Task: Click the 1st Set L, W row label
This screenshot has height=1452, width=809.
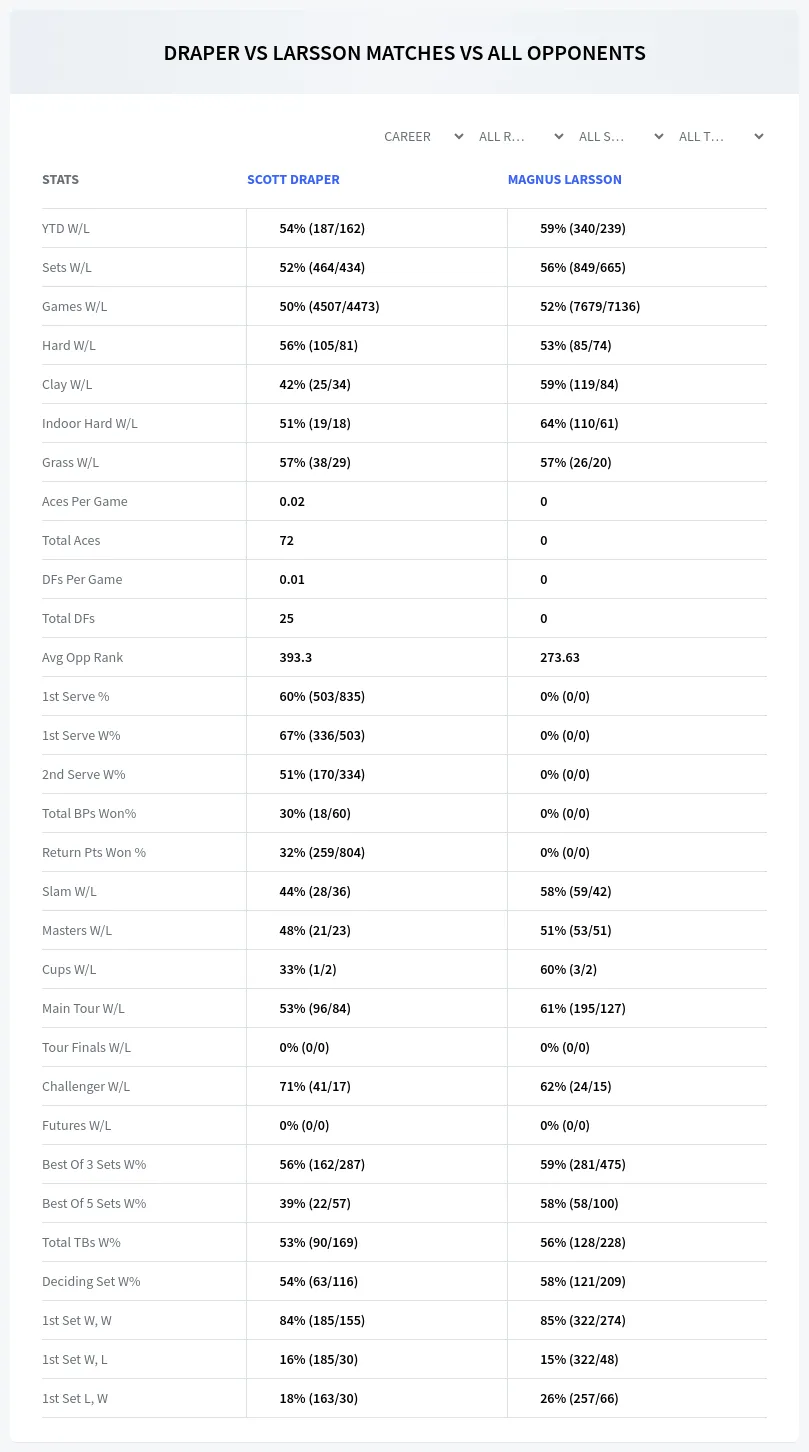Action: (75, 1398)
